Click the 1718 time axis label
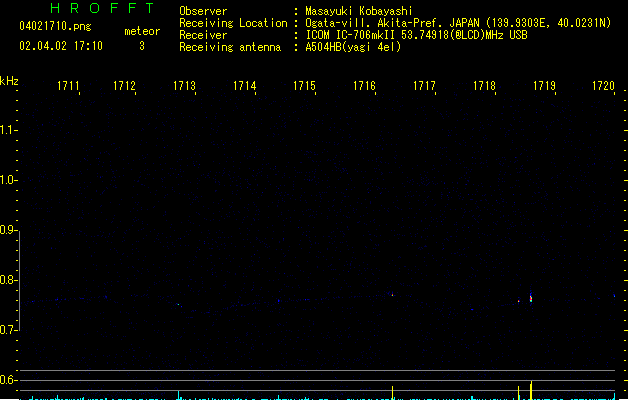 coord(484,86)
